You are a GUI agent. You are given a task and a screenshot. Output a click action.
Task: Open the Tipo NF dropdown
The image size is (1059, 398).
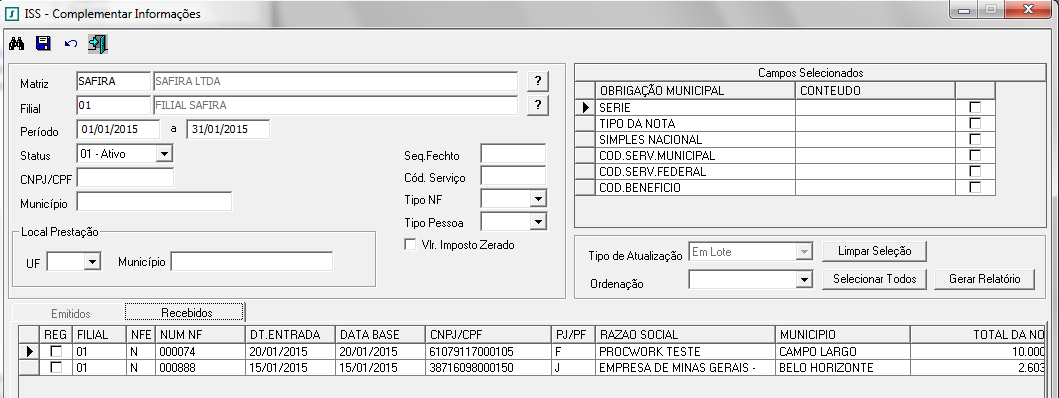(538, 199)
